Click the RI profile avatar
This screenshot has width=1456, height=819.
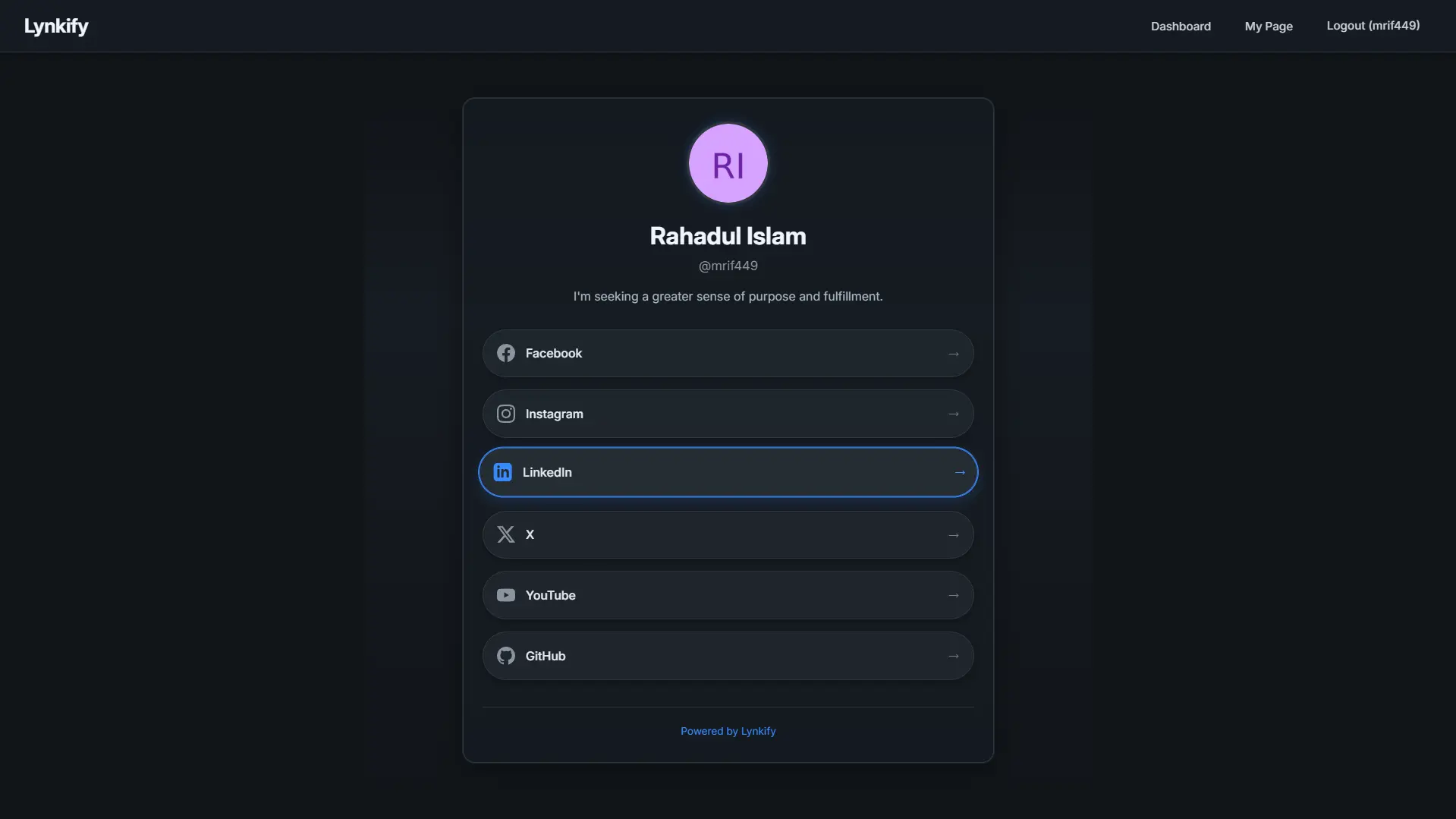(728, 163)
